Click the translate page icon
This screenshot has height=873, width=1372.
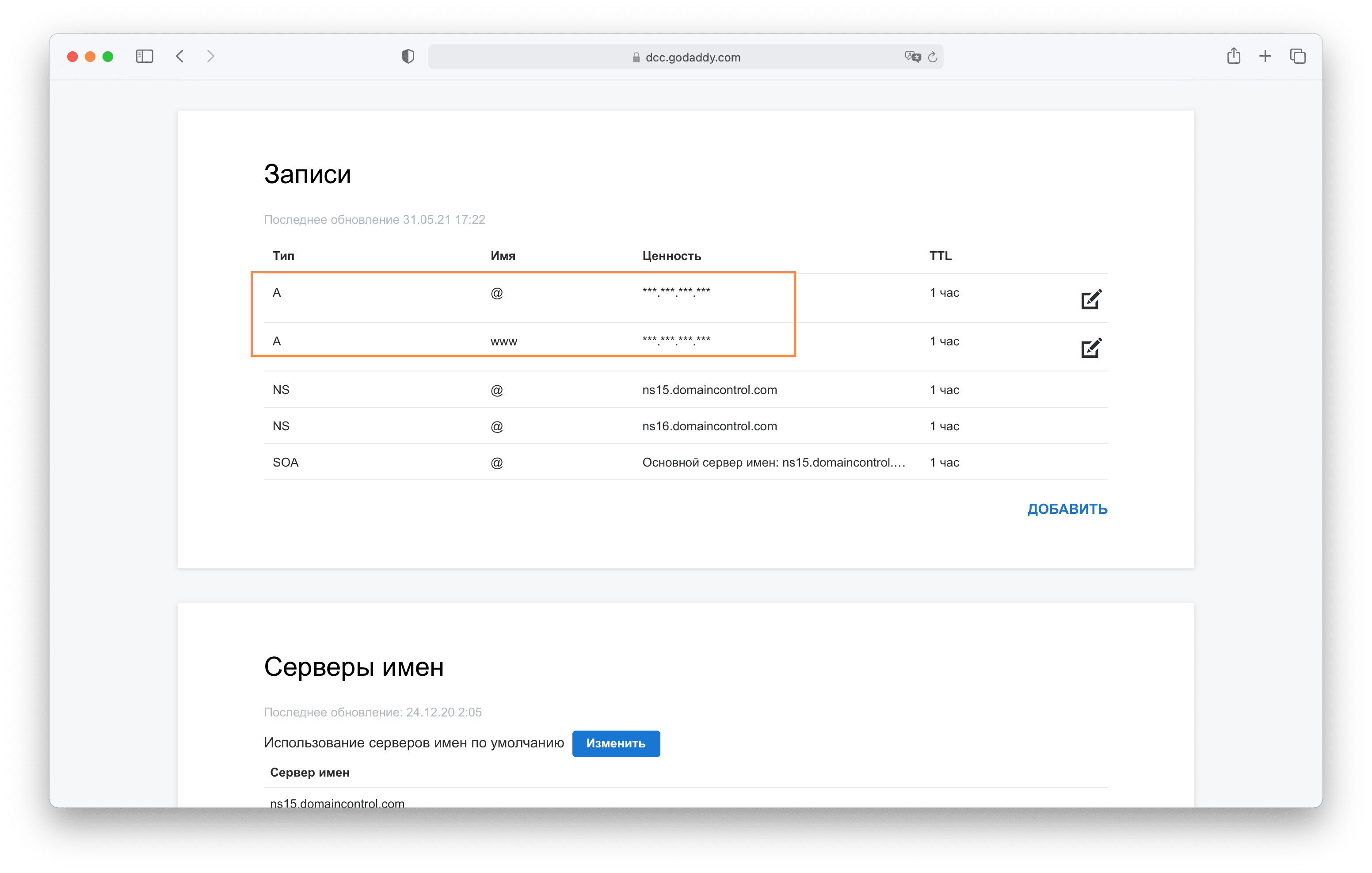point(912,57)
